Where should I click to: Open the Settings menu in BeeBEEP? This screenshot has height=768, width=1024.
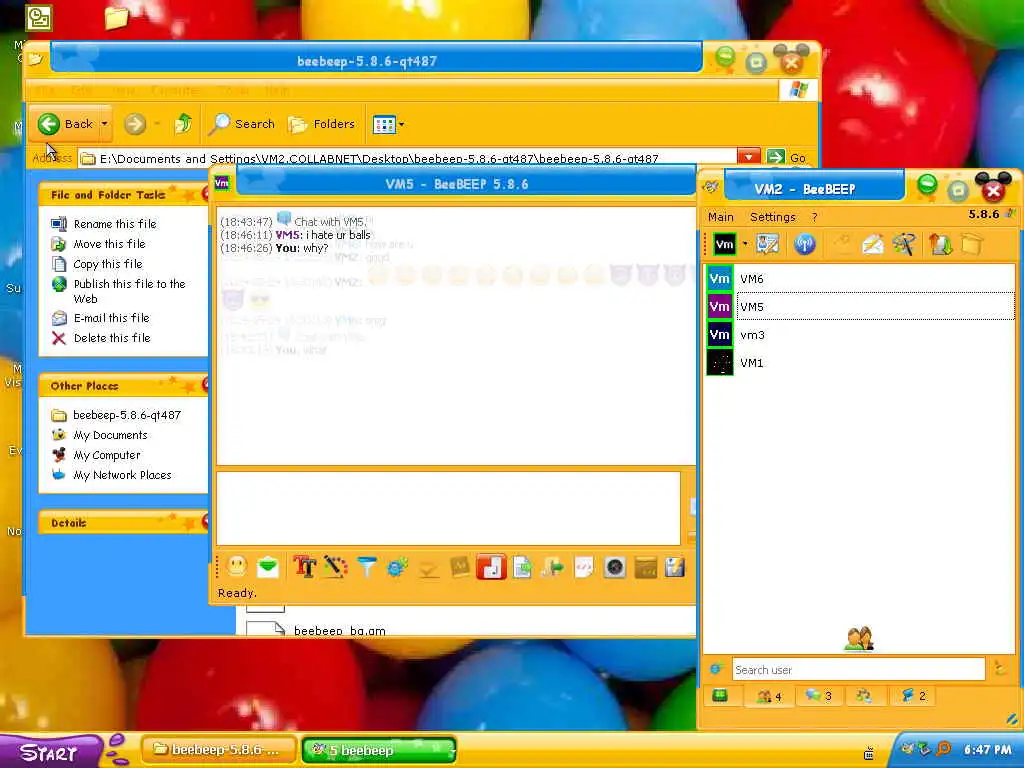[x=773, y=217]
